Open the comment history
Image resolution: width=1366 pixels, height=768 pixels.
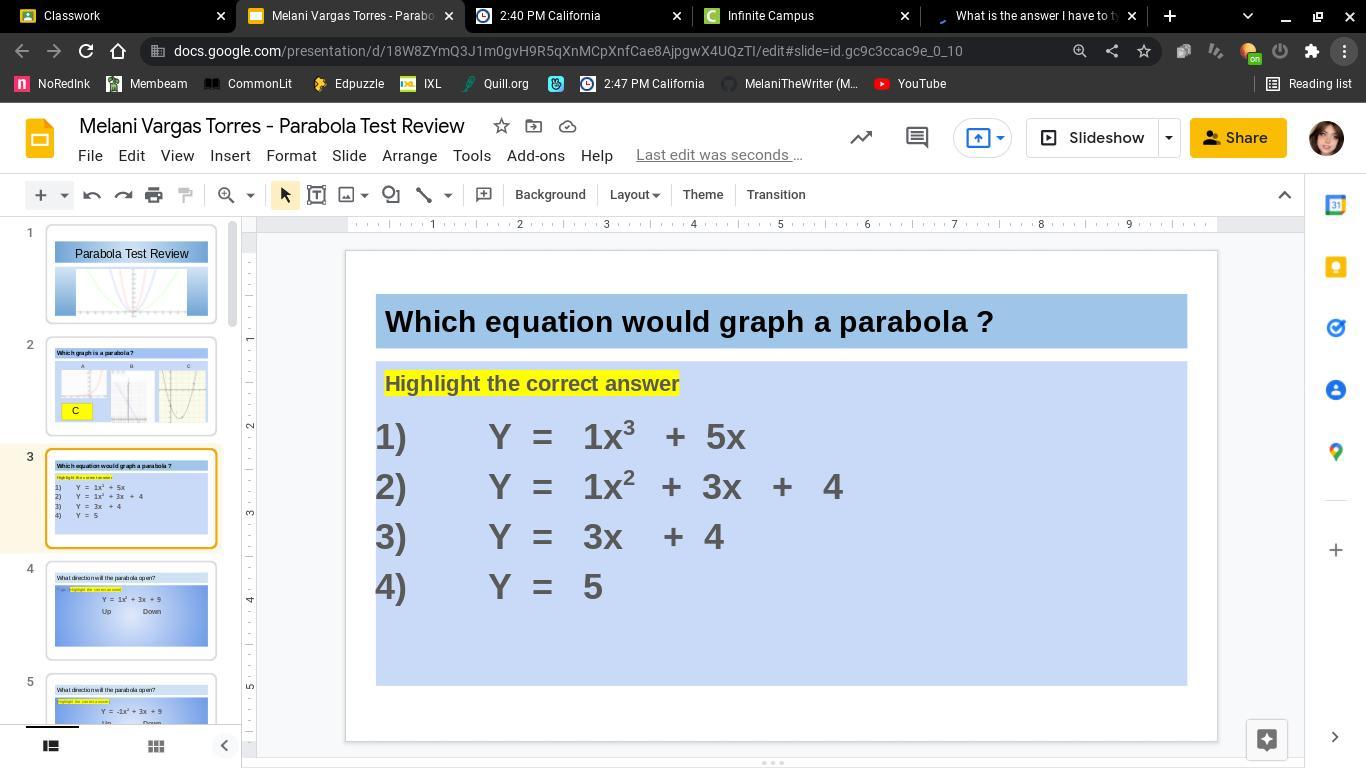[x=917, y=138]
